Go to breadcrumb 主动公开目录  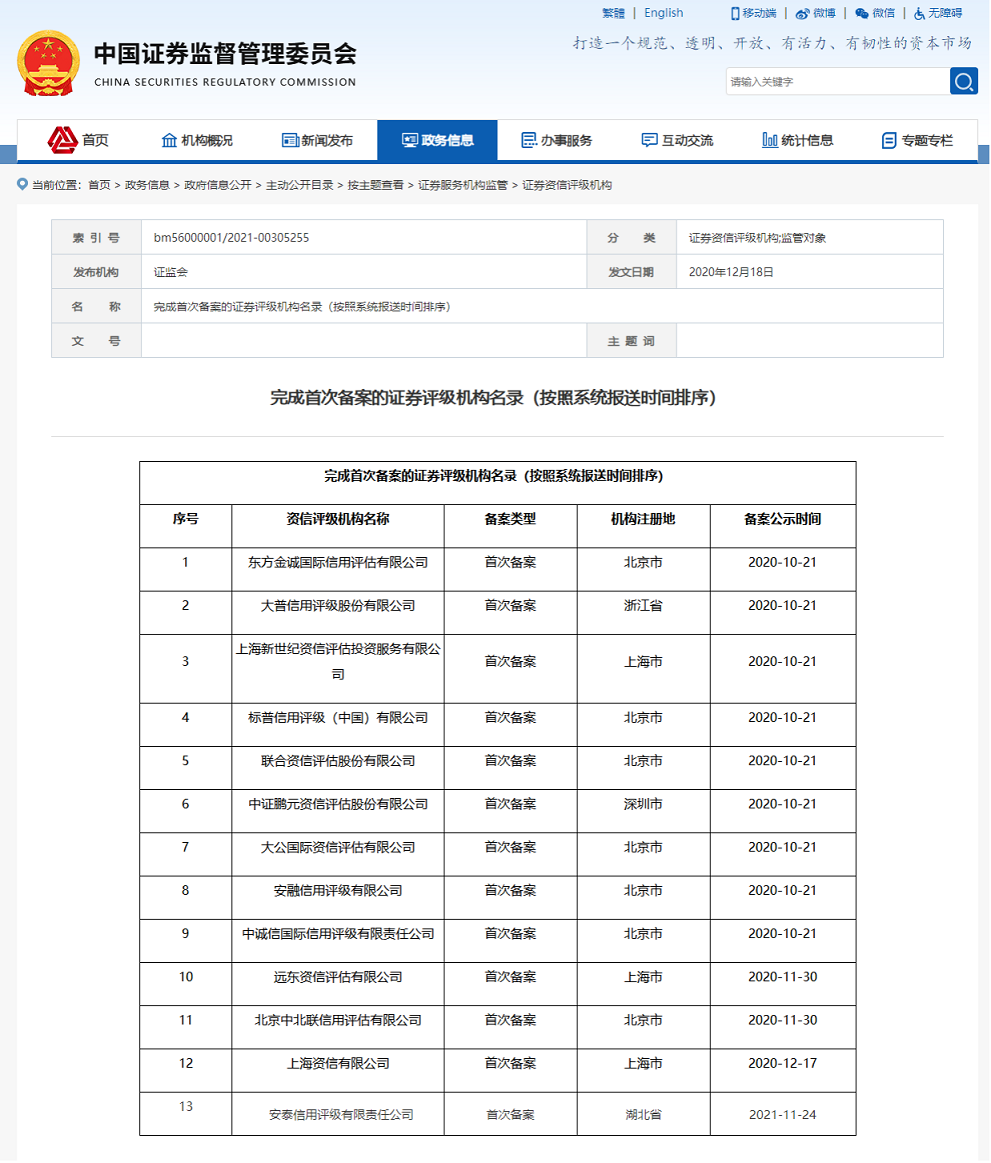tap(300, 185)
